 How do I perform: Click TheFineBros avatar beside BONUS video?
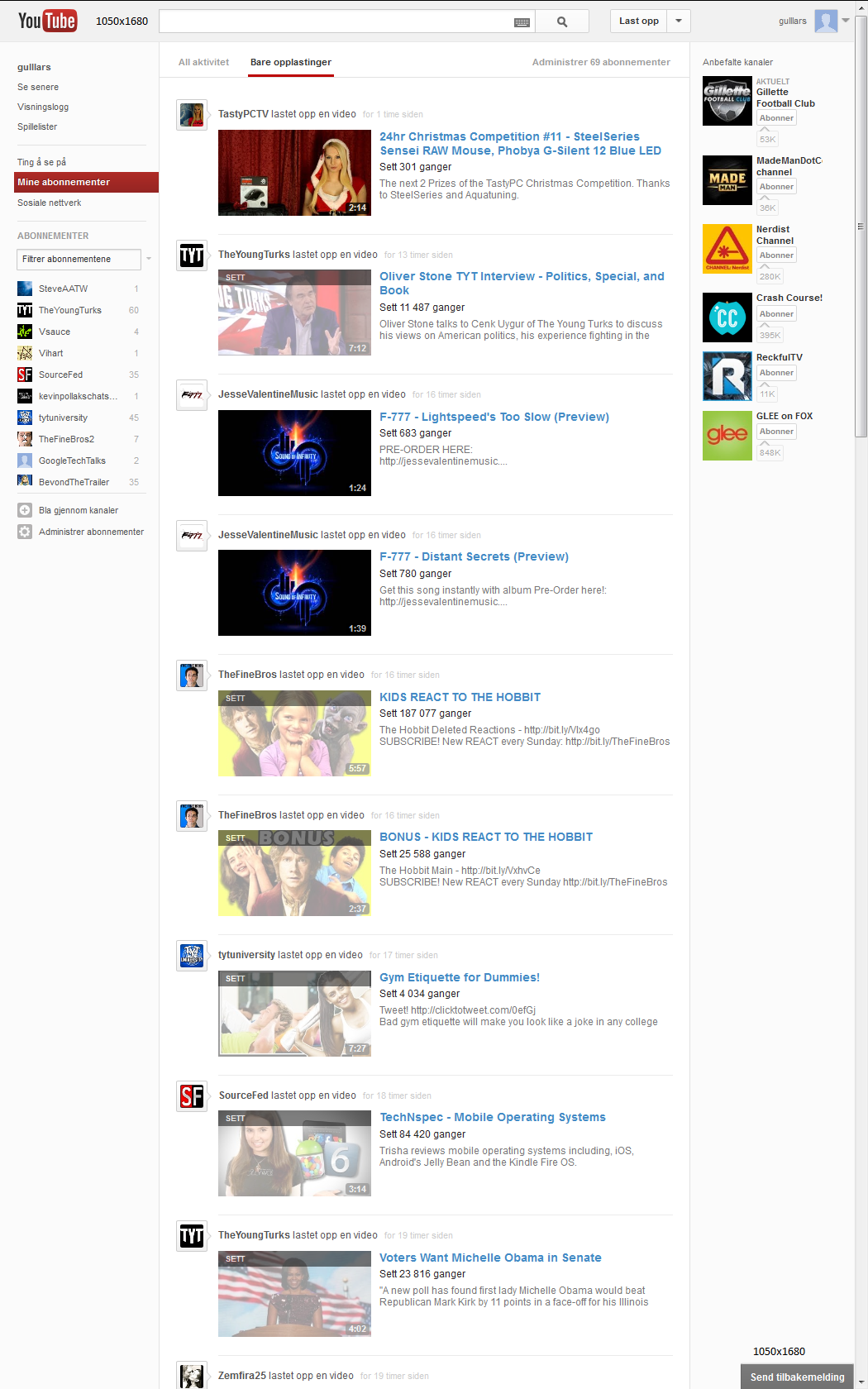click(192, 816)
